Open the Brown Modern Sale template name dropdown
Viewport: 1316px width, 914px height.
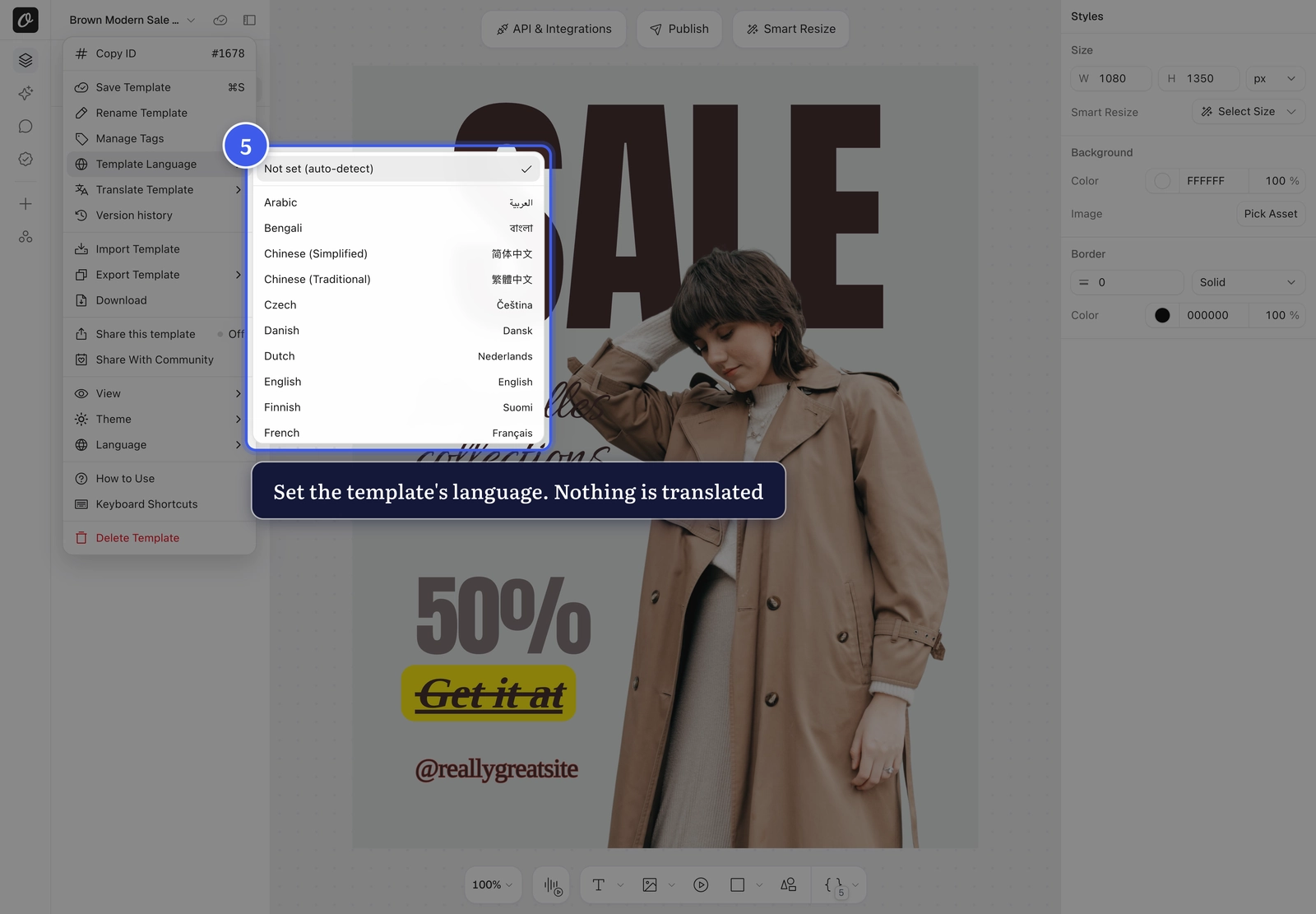coord(132,20)
